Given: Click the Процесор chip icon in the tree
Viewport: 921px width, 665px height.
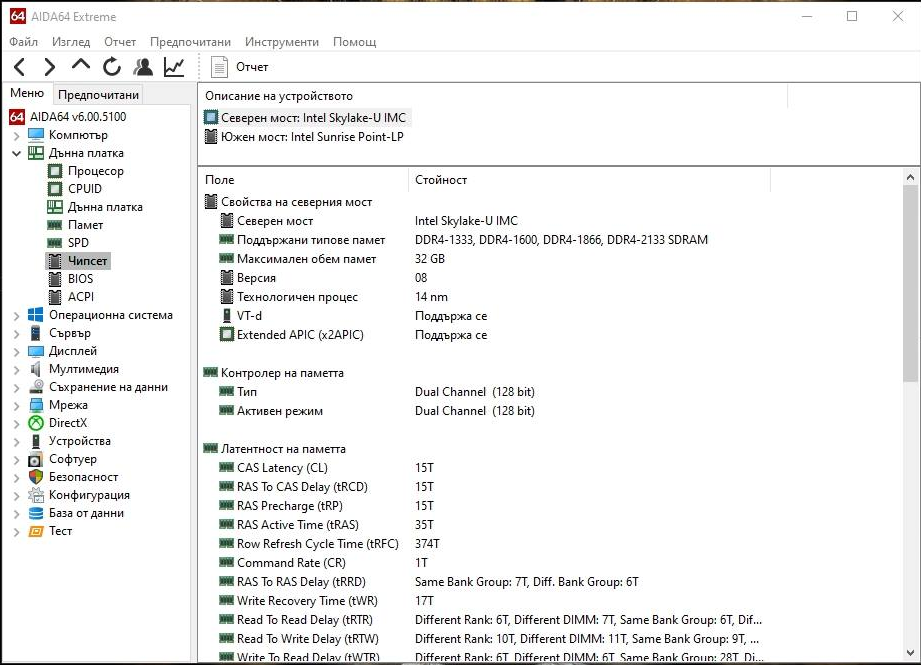Looking at the screenshot, I should [x=55, y=171].
